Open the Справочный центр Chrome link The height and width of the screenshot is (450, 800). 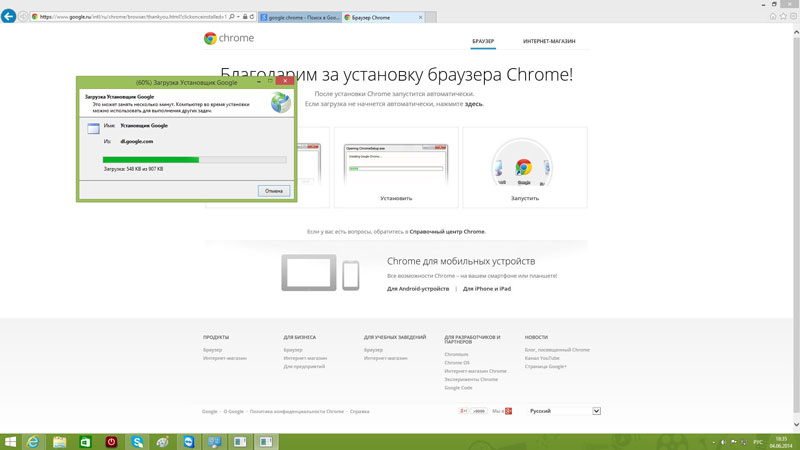pos(447,232)
